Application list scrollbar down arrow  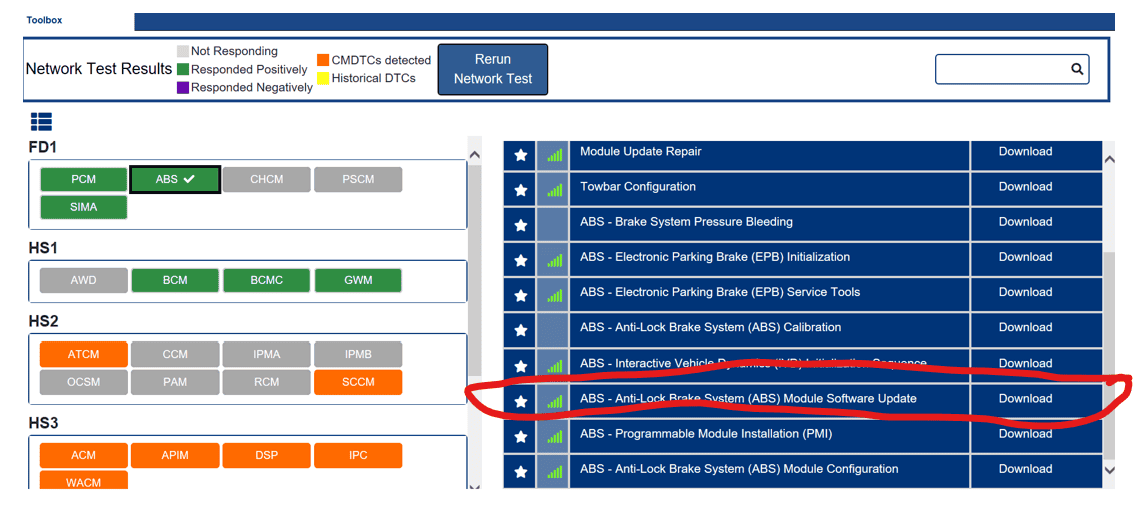pyautogui.click(x=1109, y=470)
